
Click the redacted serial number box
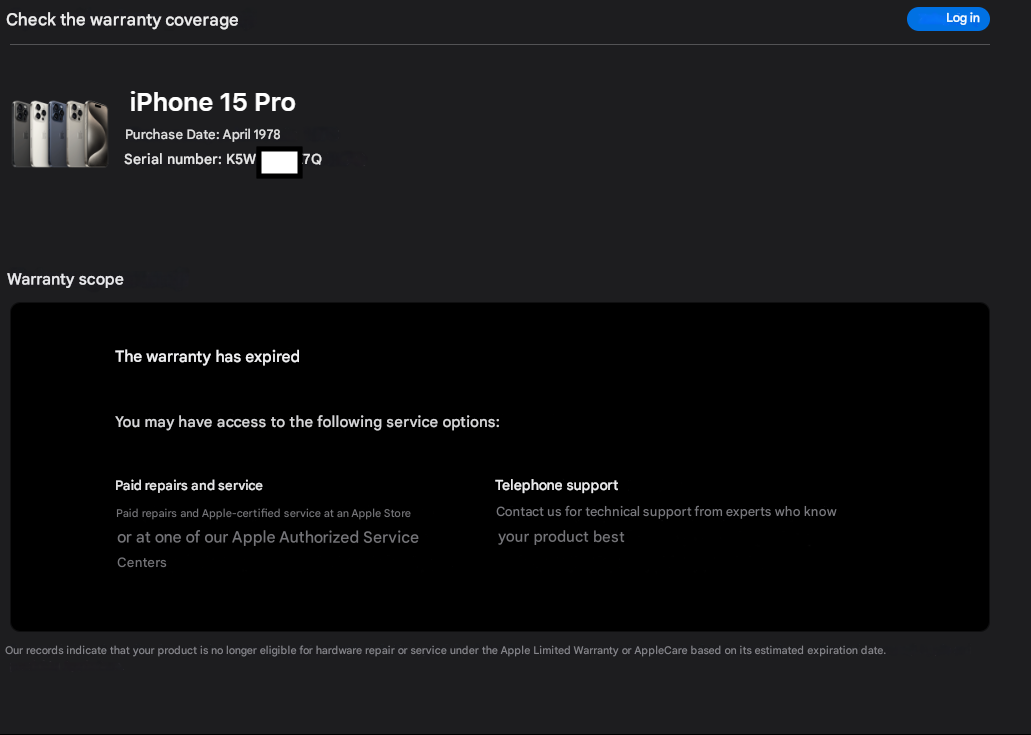click(279, 161)
